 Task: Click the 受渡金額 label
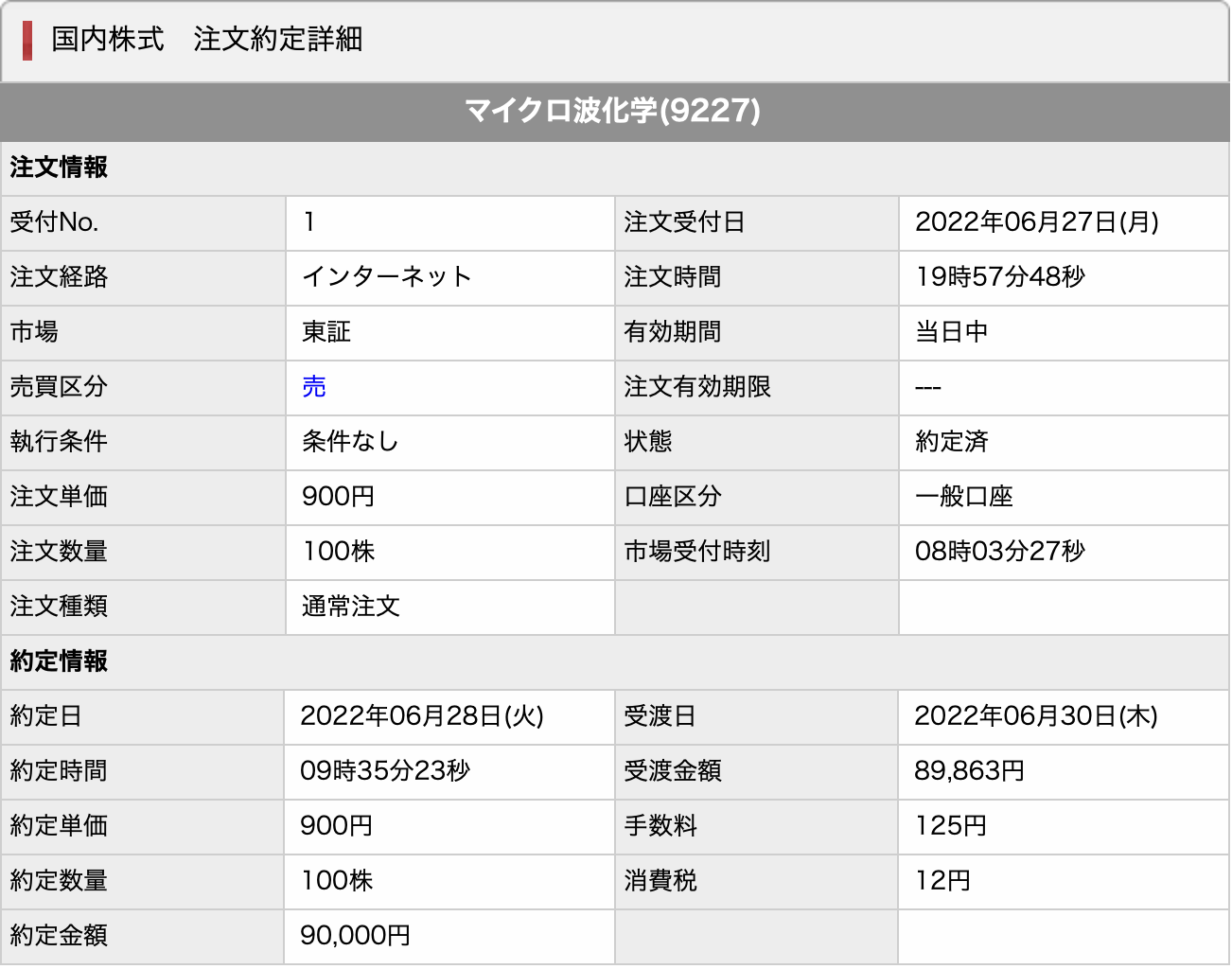[x=673, y=771]
